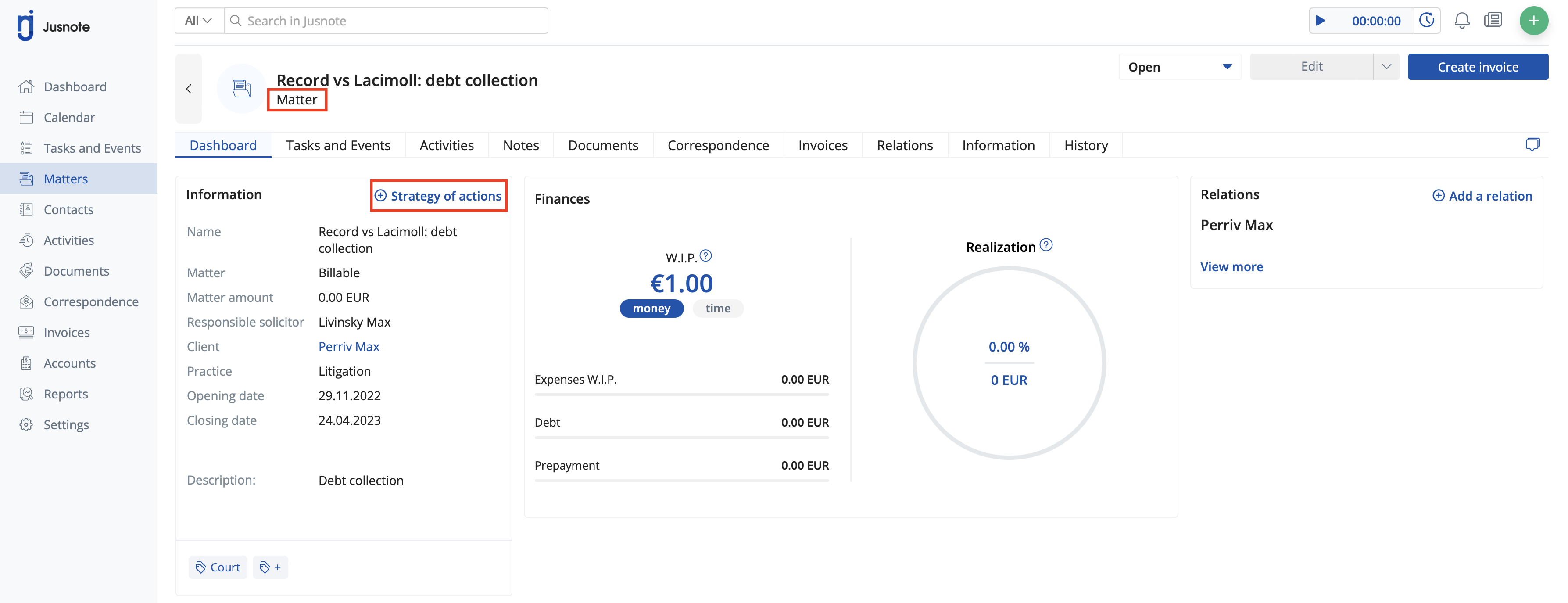Select the Dashboard tab
The width and height of the screenshot is (1568, 603).
223,145
